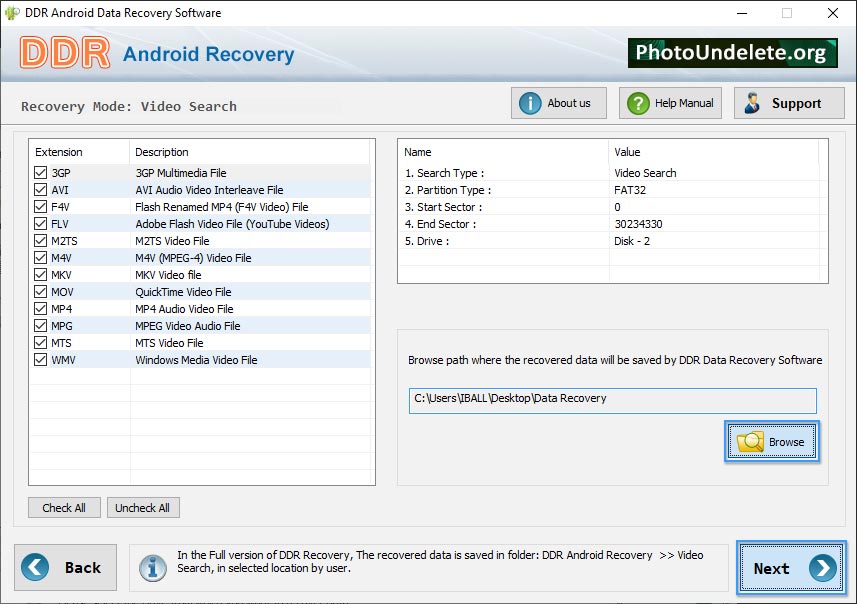Click the '5. Drive :' row name
Viewport: 857px width, 604px height.
[x=427, y=241]
